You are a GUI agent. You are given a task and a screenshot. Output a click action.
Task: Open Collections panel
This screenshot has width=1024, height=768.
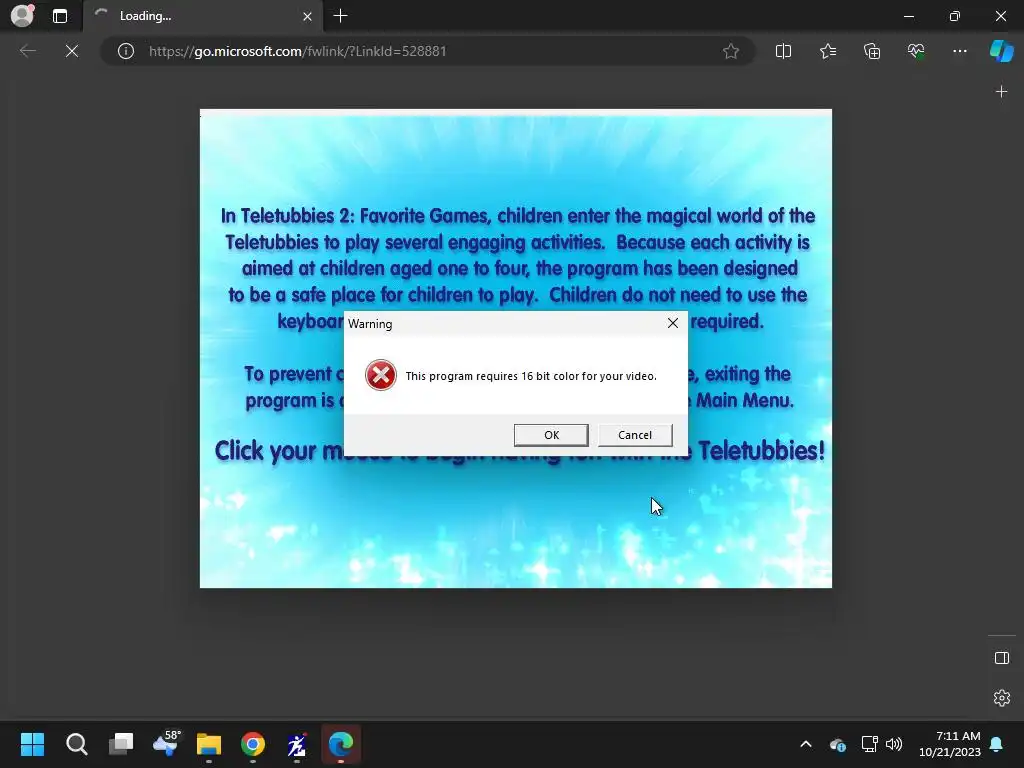point(872,51)
